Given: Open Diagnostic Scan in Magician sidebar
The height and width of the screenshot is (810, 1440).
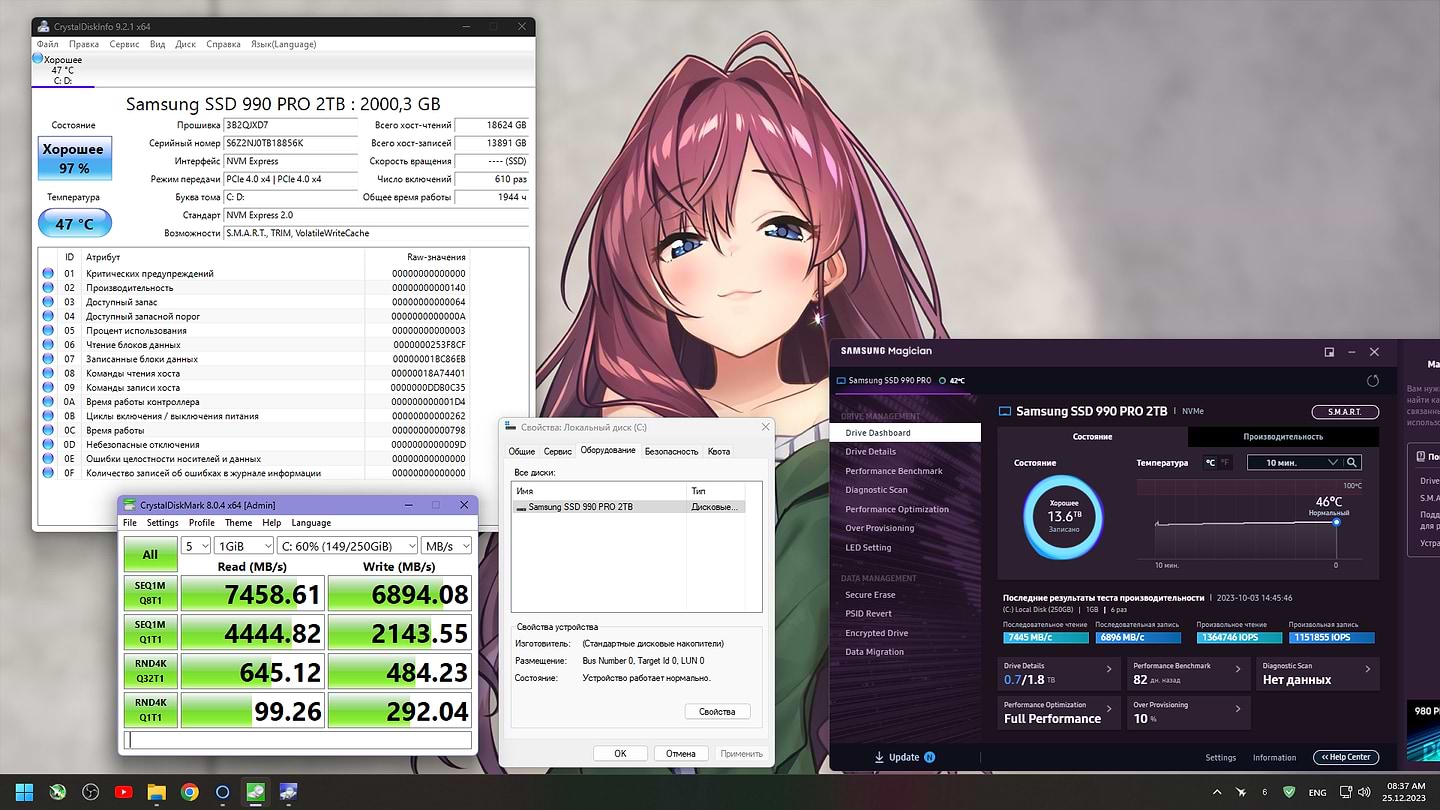Looking at the screenshot, I should [x=876, y=490].
